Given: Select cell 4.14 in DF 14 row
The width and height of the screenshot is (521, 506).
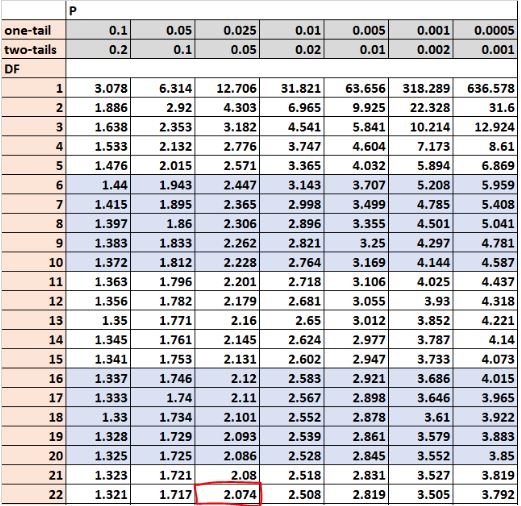Looking at the screenshot, I should (485, 340).
